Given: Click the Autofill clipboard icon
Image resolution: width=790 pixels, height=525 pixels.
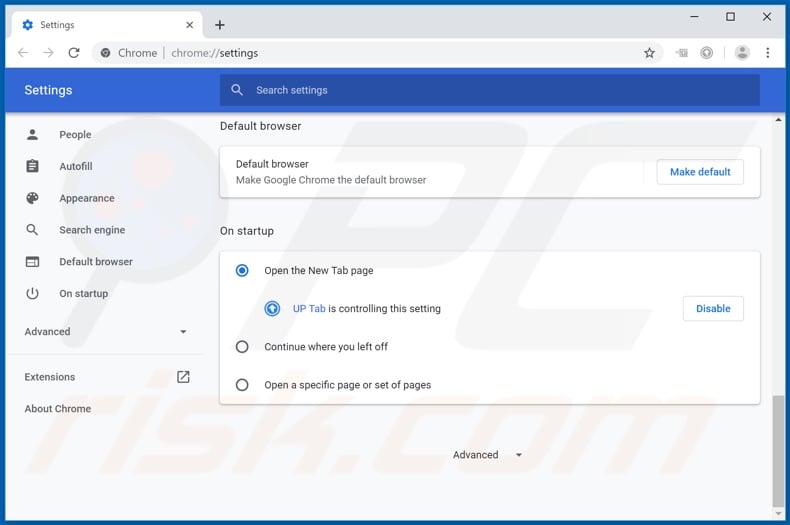Looking at the screenshot, I should click(x=32, y=166).
